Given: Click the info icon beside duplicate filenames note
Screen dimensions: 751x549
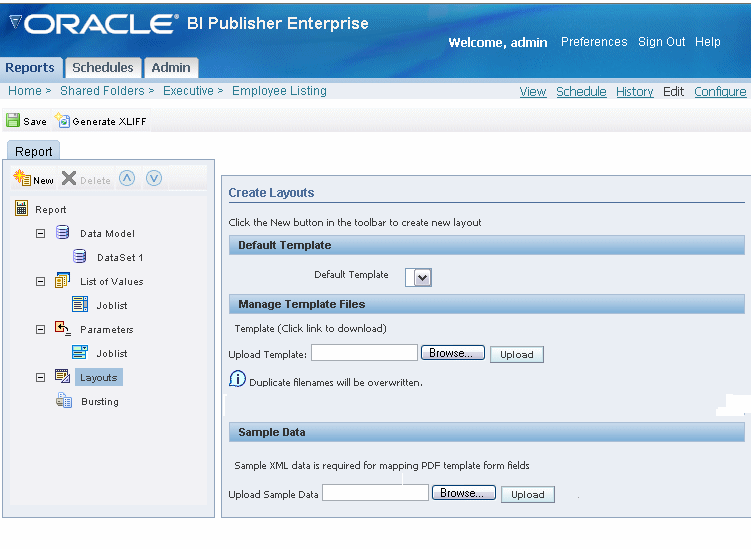Looking at the screenshot, I should [x=237, y=379].
